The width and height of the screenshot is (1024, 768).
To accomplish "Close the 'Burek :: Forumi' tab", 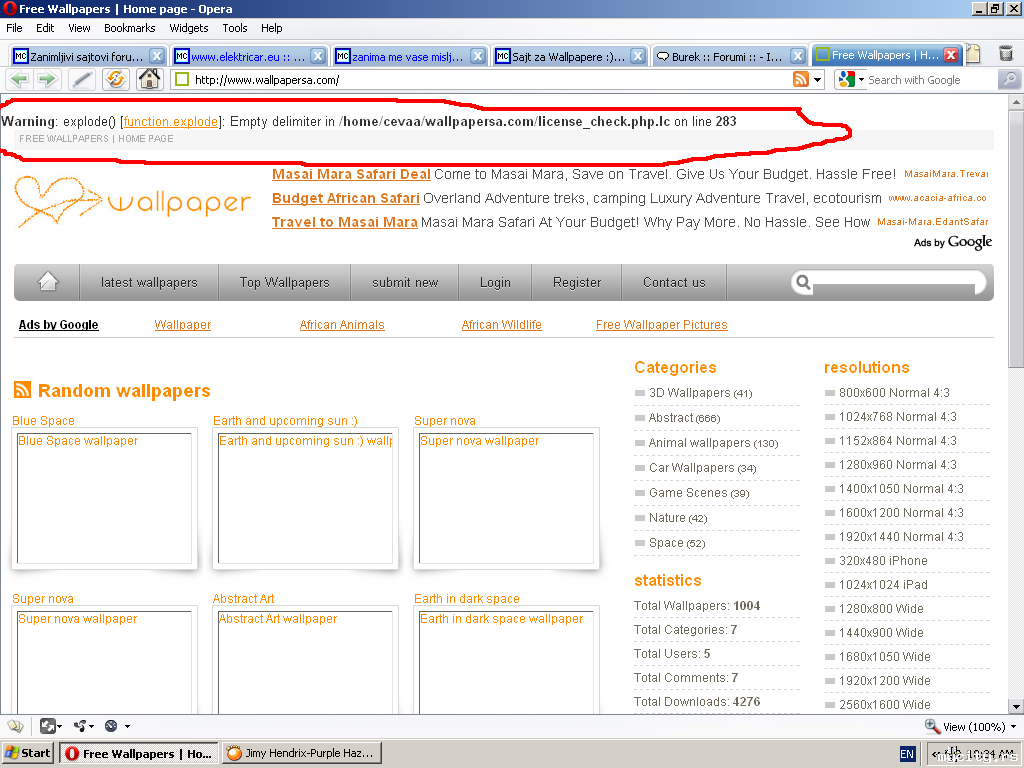I will coord(797,56).
